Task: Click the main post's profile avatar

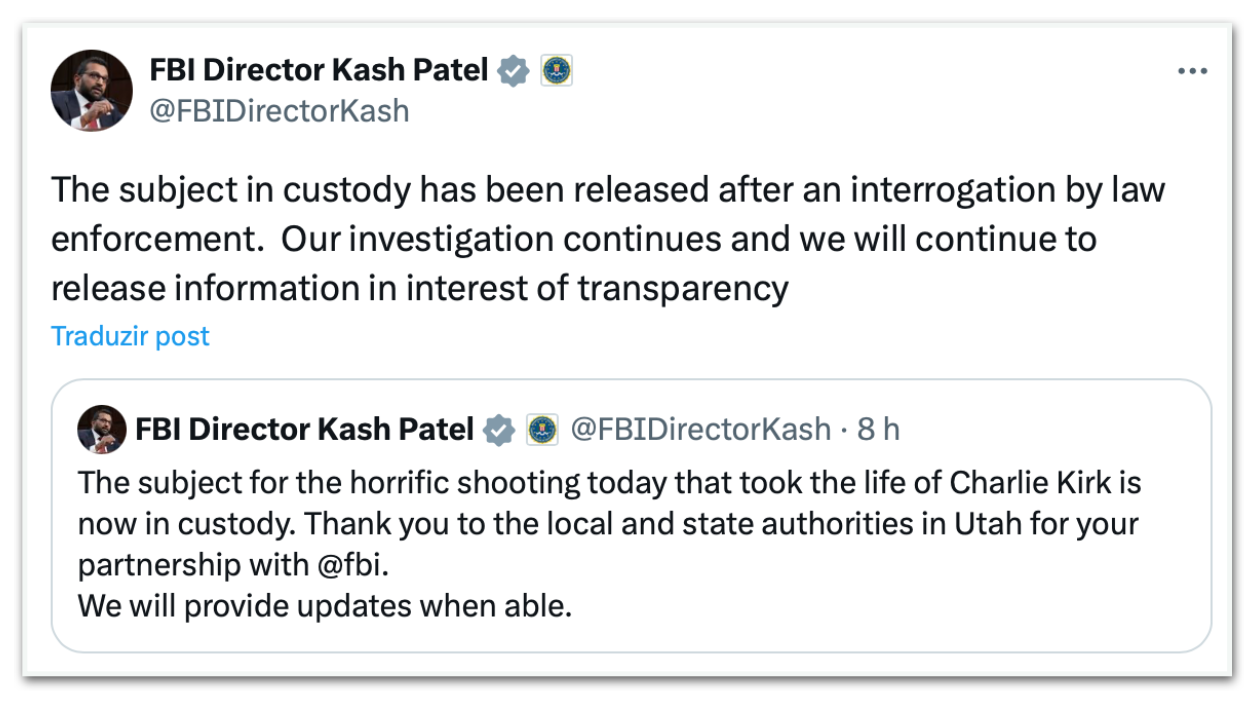Action: coord(92,91)
